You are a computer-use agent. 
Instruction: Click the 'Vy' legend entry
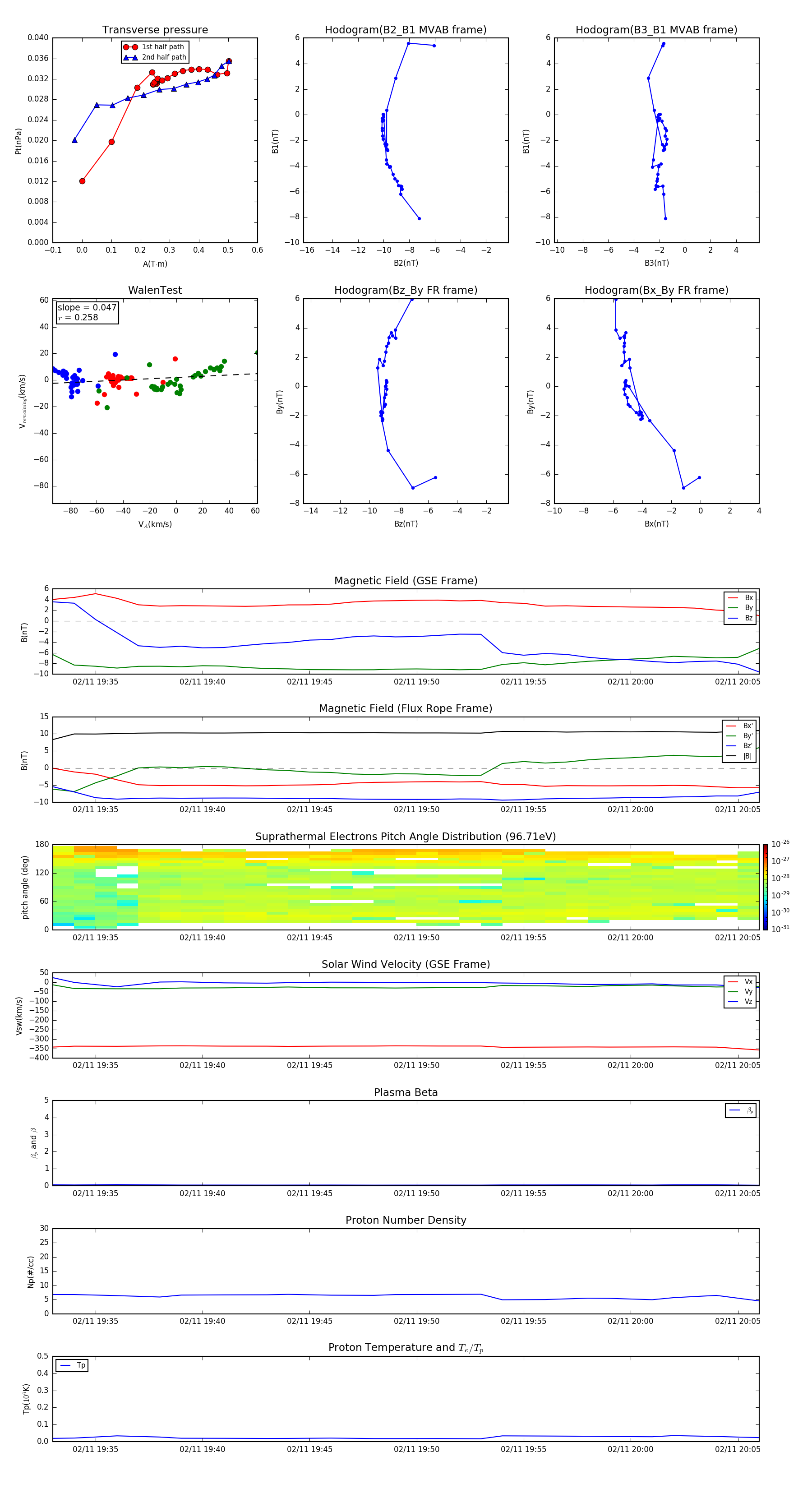tap(740, 992)
